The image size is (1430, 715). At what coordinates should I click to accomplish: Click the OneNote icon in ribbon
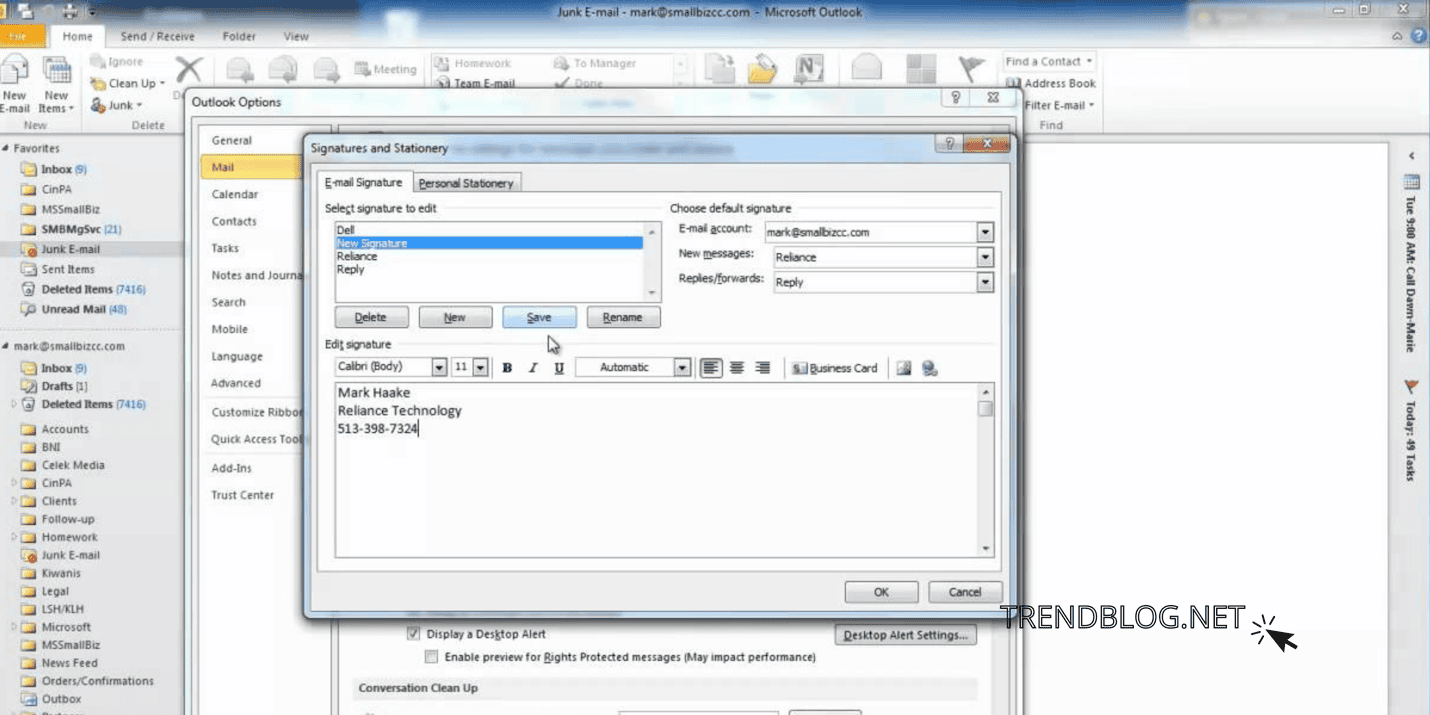coord(808,68)
